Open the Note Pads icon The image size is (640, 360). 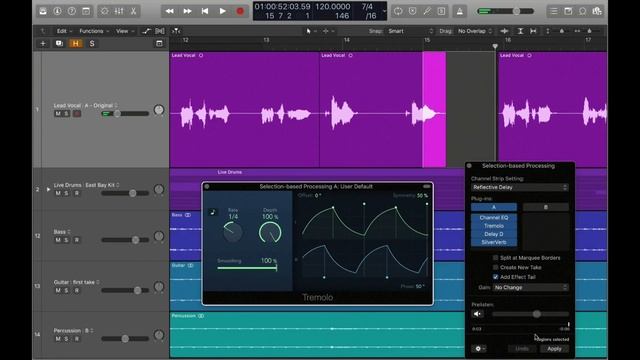click(568, 11)
